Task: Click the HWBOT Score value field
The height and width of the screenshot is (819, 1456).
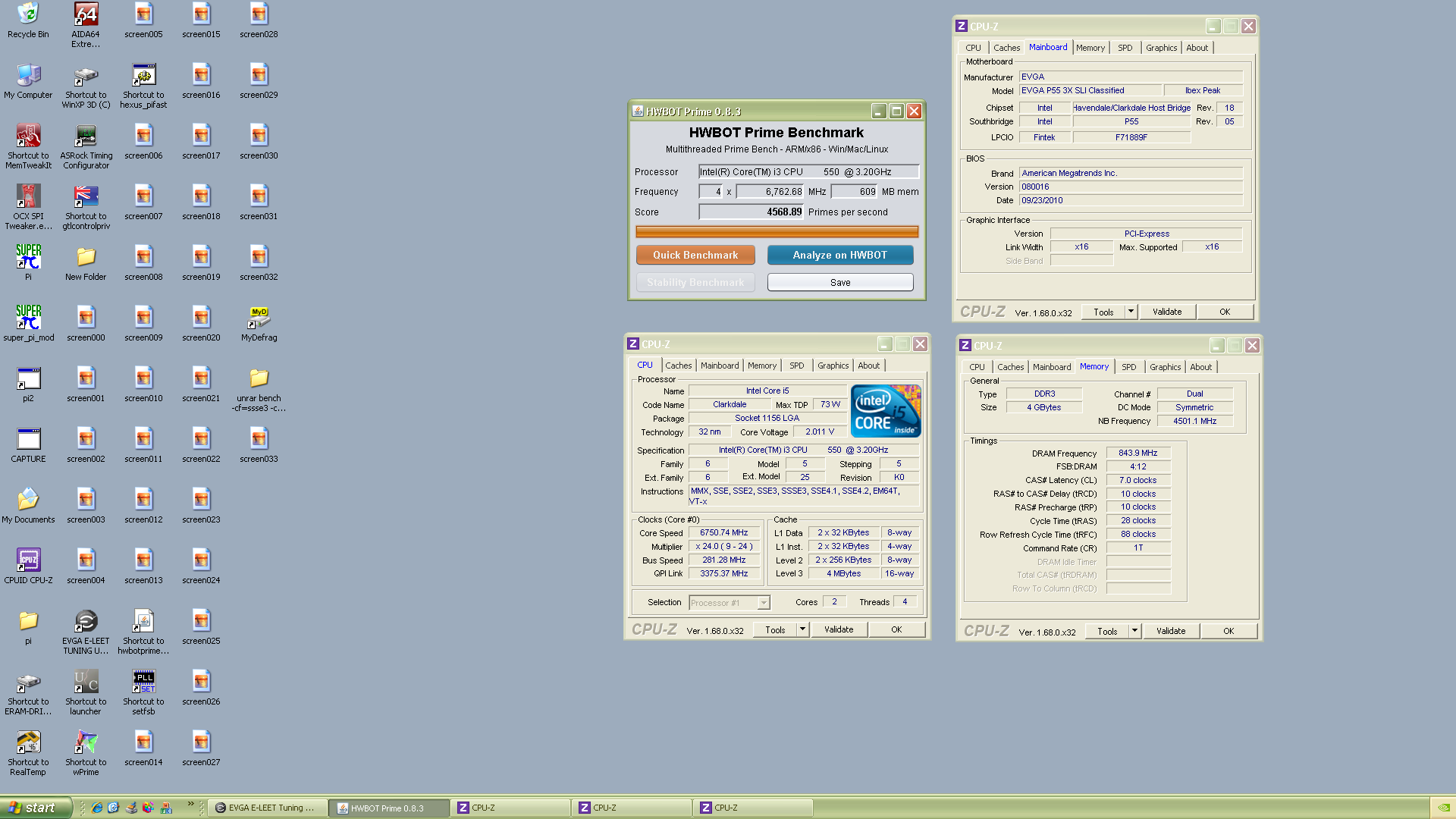Action: [751, 212]
